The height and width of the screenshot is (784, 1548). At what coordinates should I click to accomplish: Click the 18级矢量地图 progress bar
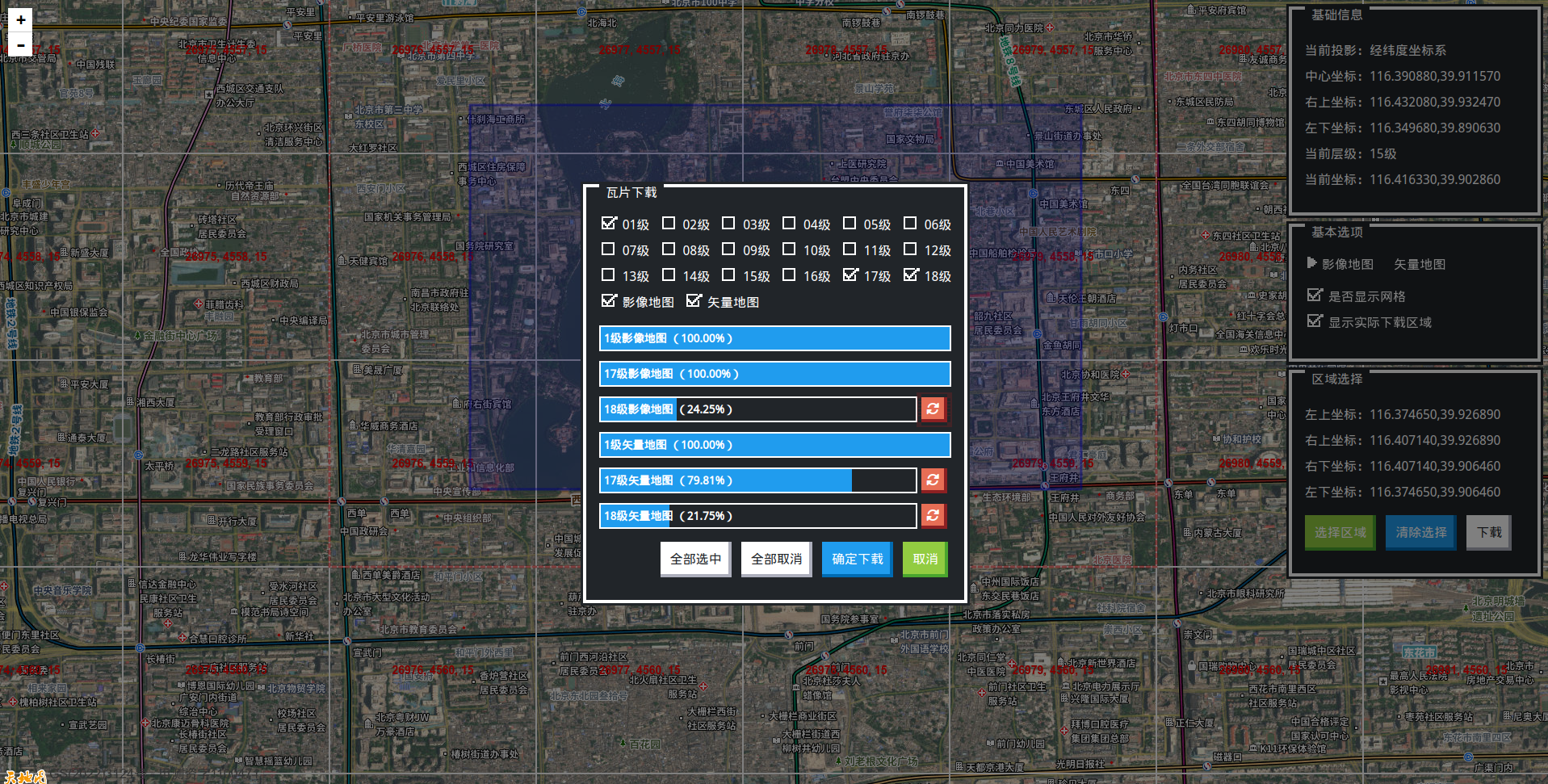tap(758, 516)
